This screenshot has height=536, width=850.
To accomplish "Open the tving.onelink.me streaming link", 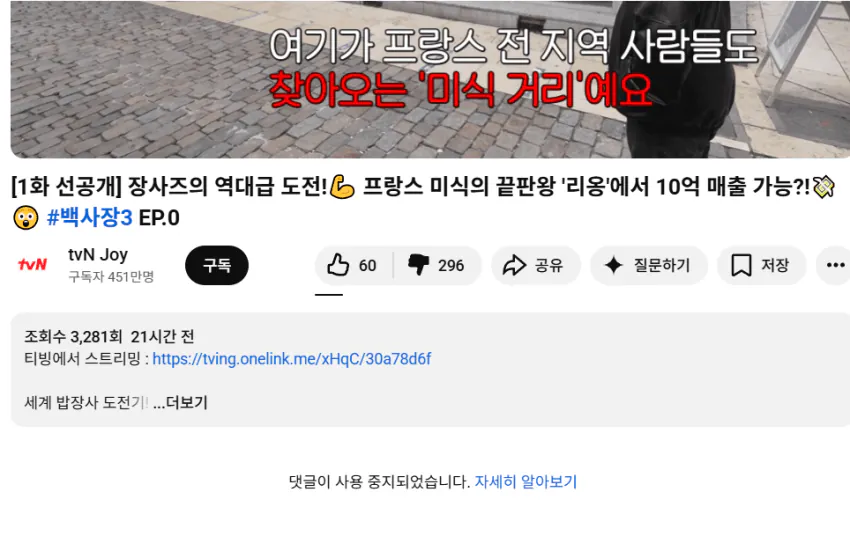I will (x=292, y=359).
